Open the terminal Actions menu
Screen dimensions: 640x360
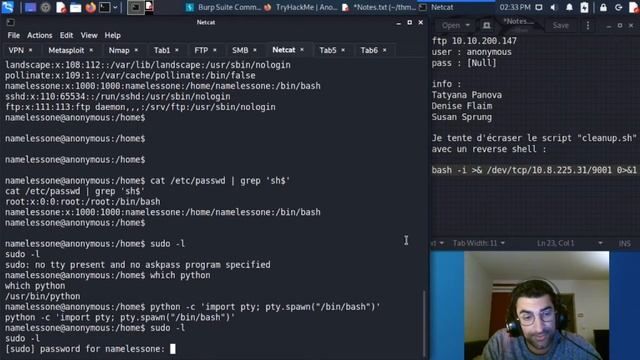click(x=40, y=36)
